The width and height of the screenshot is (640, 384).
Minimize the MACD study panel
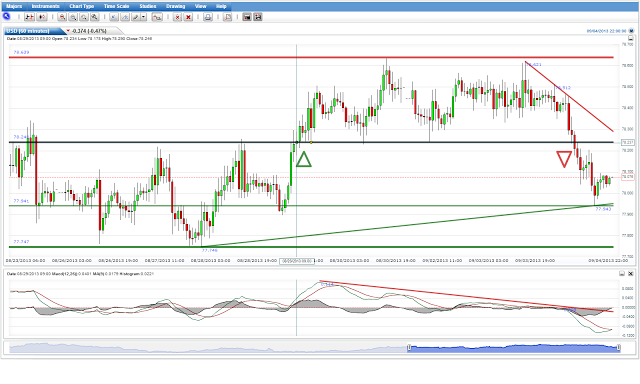coord(622,274)
